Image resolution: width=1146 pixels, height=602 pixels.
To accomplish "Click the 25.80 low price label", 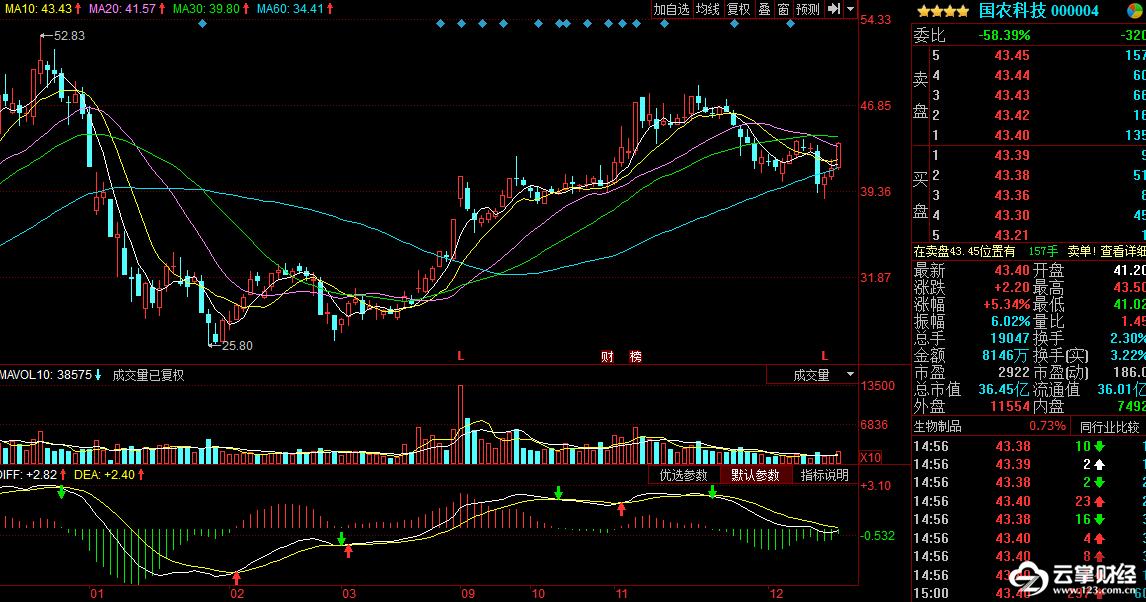I will click(x=237, y=346).
